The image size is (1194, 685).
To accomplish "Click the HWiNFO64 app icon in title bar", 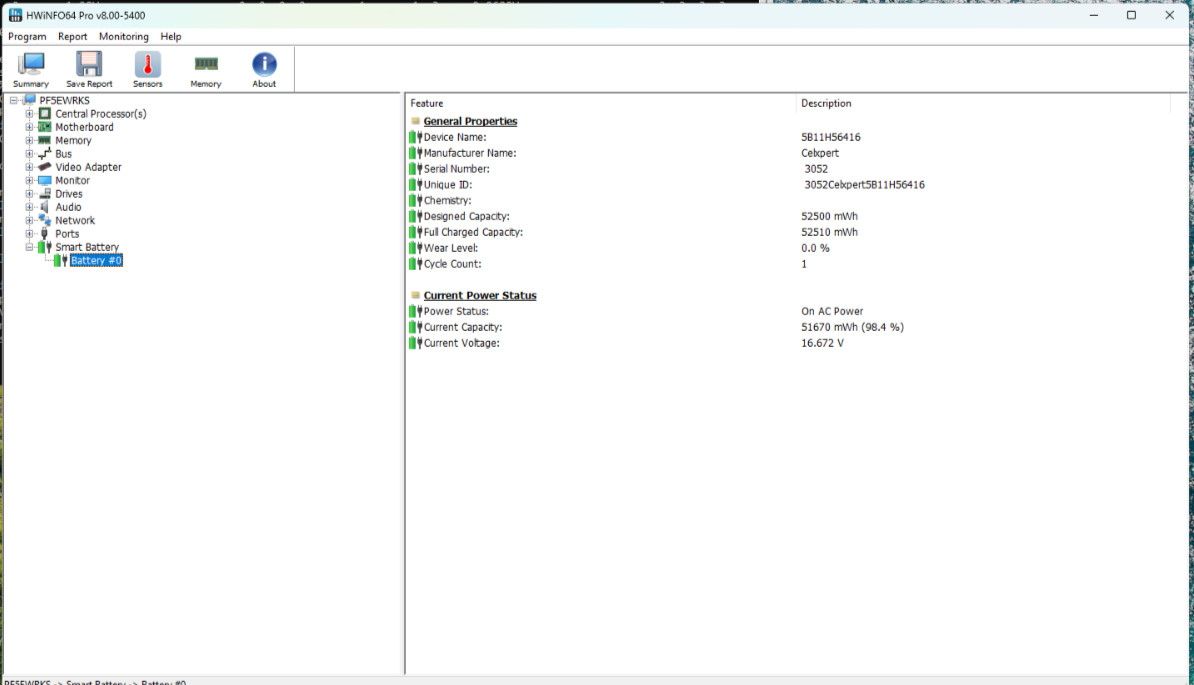I will coord(15,15).
